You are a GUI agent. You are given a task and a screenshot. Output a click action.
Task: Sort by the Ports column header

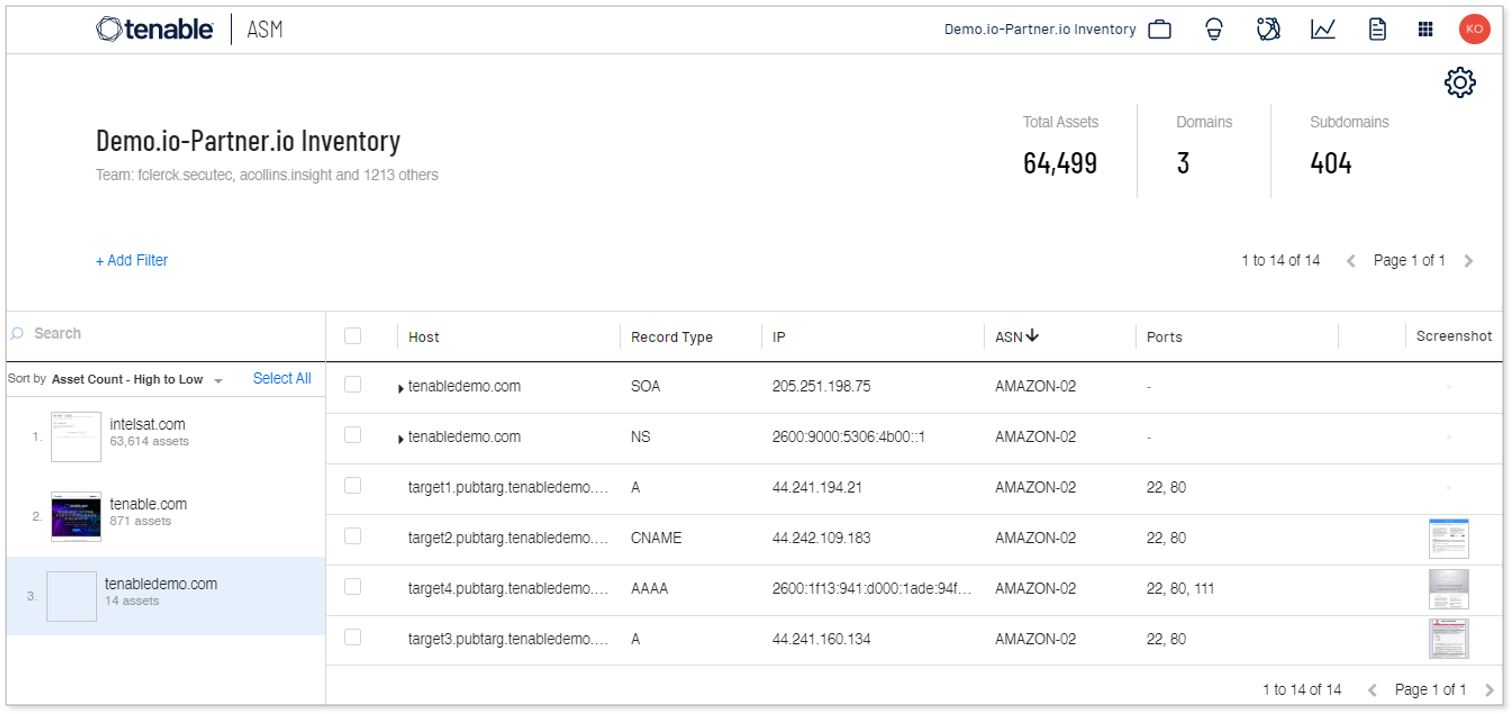pyautogui.click(x=1164, y=337)
